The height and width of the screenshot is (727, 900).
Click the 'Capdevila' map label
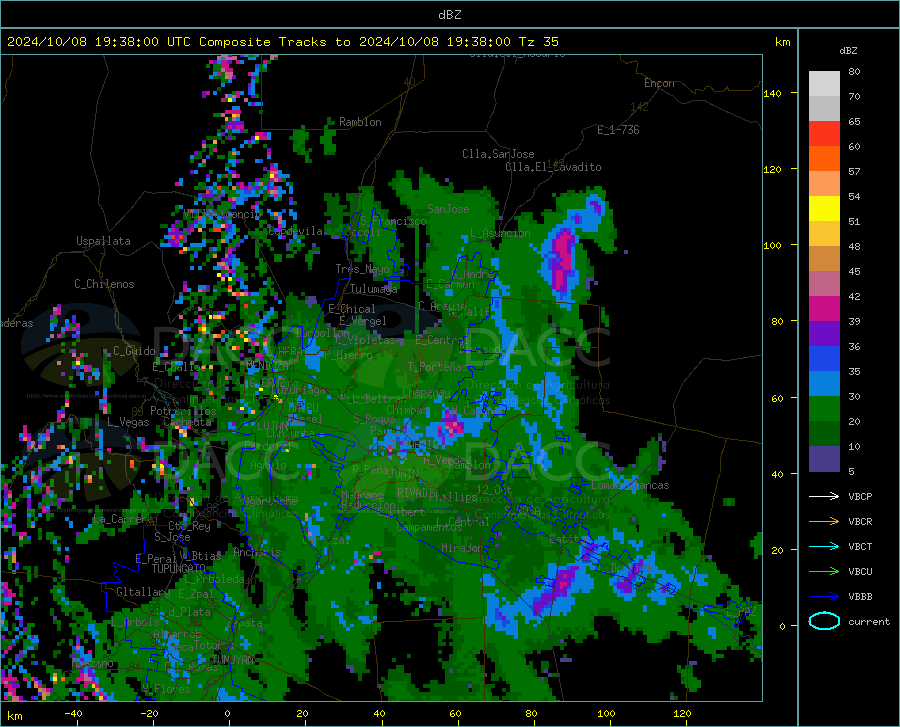tap(295, 231)
